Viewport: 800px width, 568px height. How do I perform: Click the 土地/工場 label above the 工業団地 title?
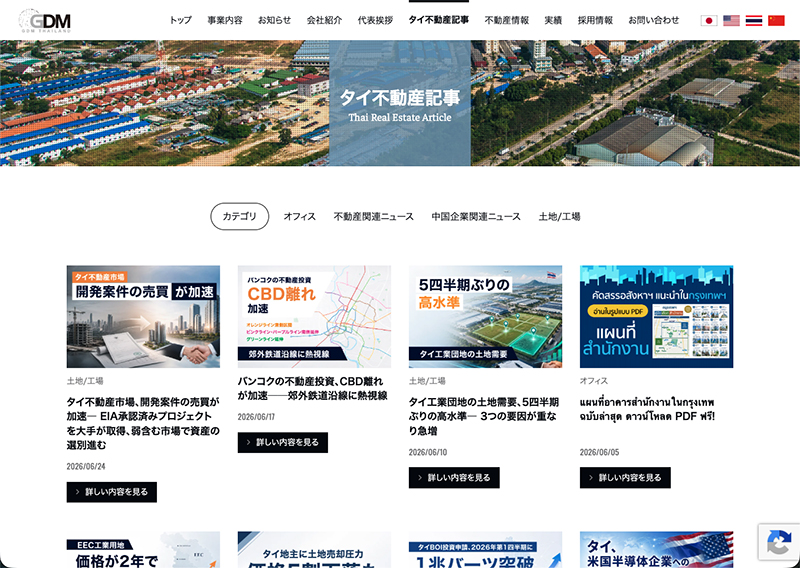click(x=427, y=381)
